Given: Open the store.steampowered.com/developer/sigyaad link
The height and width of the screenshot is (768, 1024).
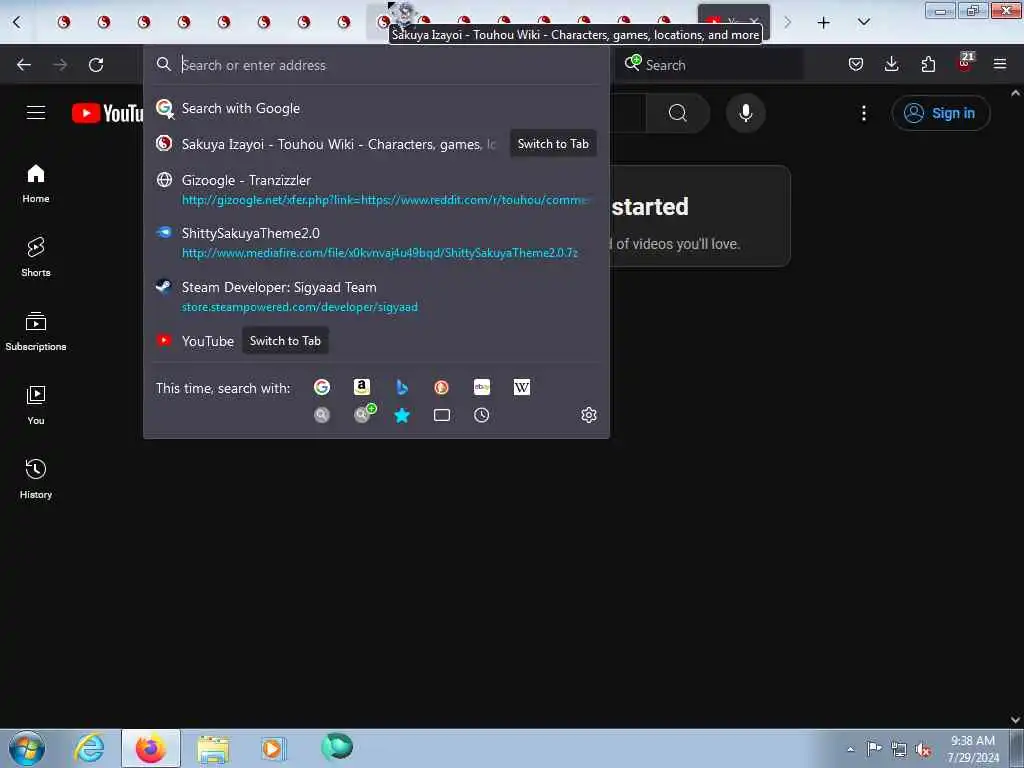Looking at the screenshot, I should tap(300, 307).
